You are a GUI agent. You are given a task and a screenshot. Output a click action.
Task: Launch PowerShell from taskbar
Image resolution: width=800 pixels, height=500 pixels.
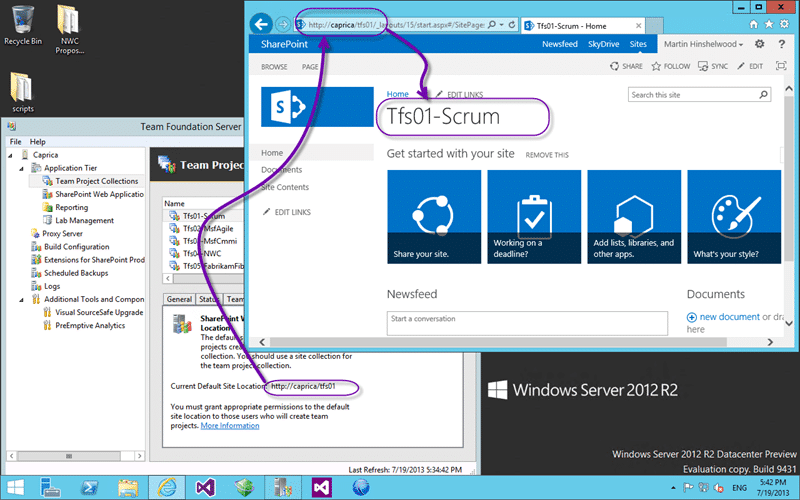(89, 488)
